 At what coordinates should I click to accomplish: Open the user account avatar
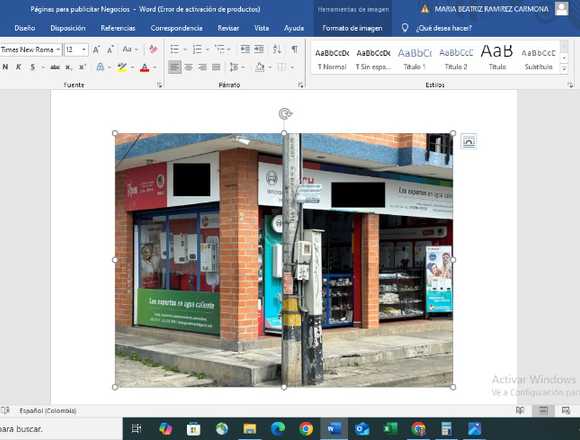(x=561, y=8)
